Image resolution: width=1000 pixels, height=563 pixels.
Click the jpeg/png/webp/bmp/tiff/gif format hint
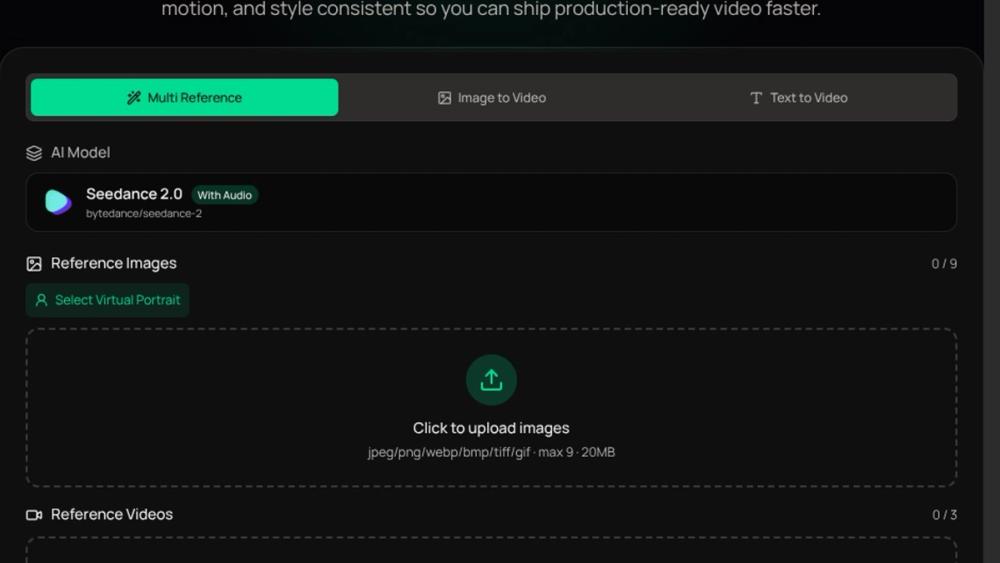(x=491, y=452)
